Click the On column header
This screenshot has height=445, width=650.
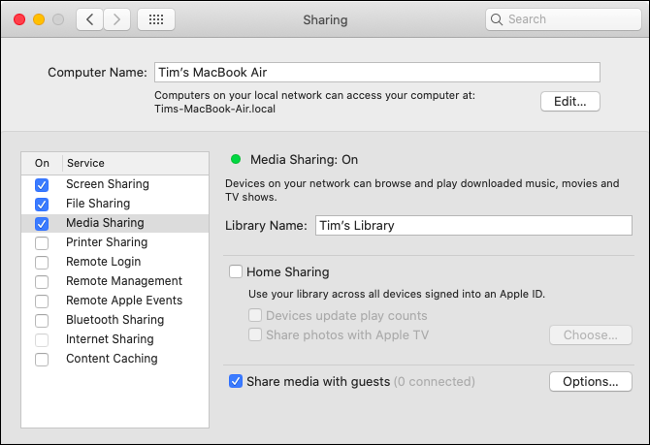[42, 163]
